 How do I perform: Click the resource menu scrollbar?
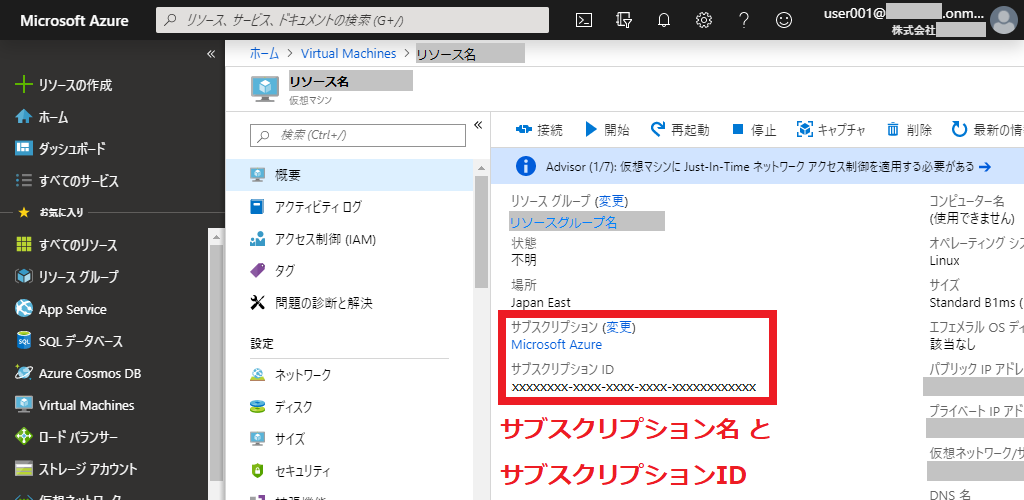click(x=481, y=232)
